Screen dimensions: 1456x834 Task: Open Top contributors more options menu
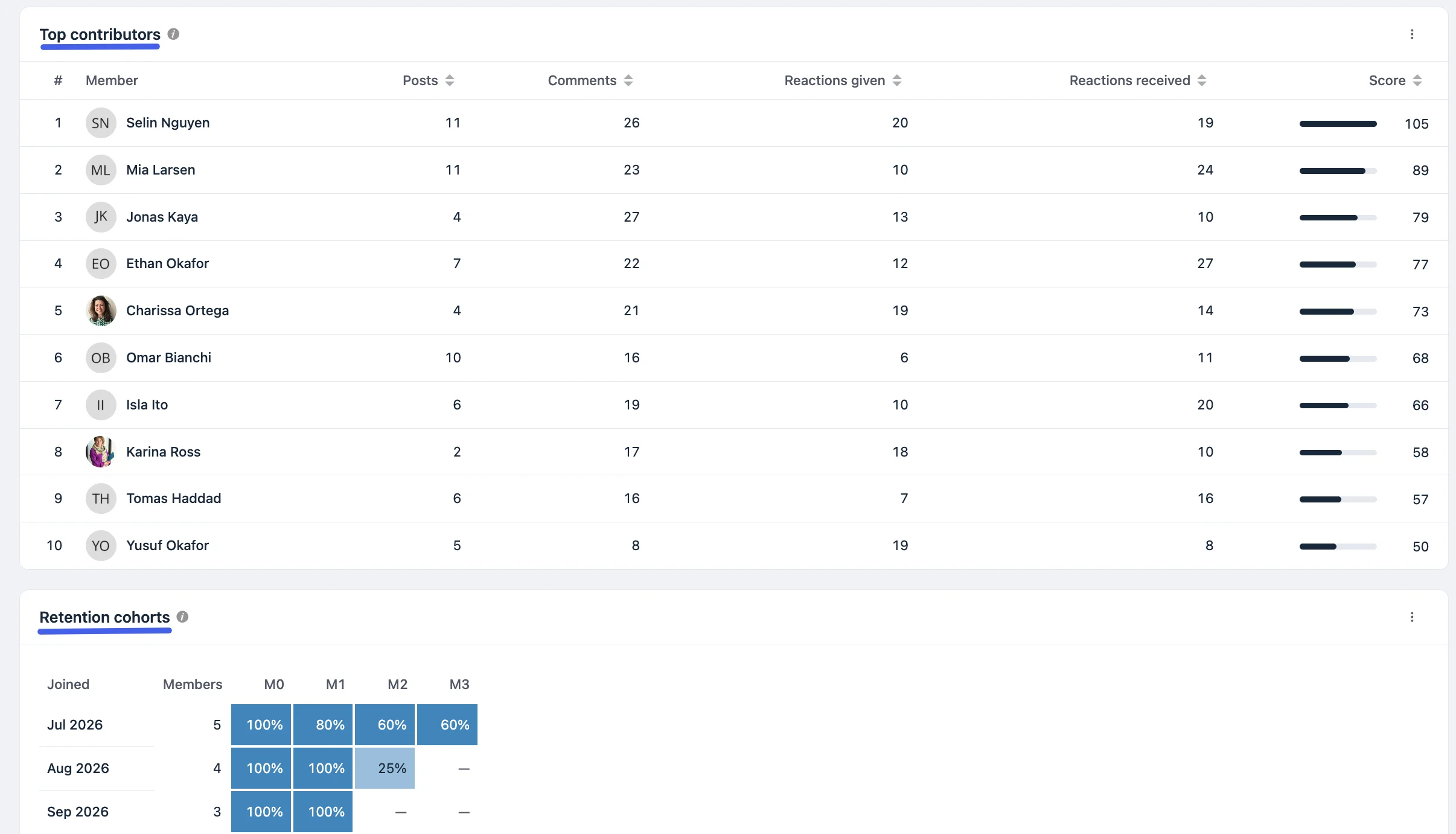(1412, 34)
